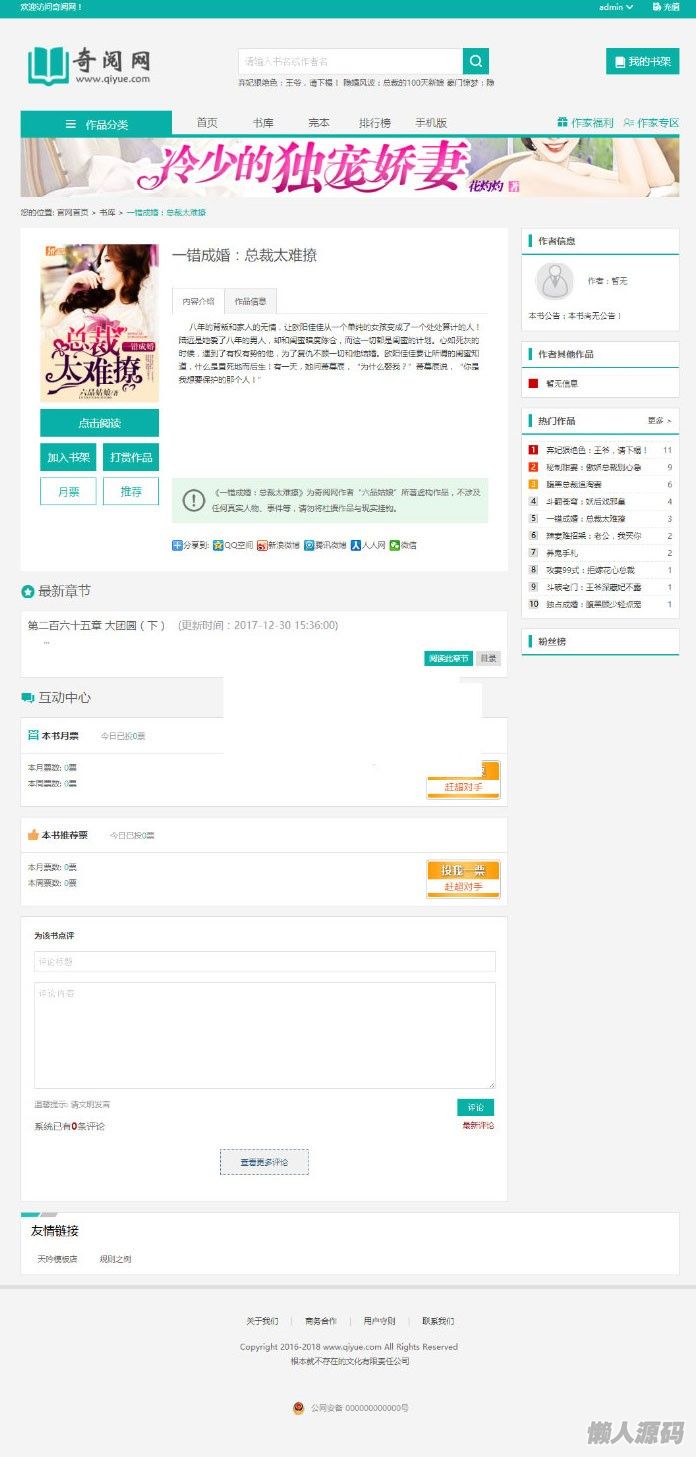The image size is (696, 1457).
Task: Switch to the 作品信息 tab
Action: click(x=250, y=301)
